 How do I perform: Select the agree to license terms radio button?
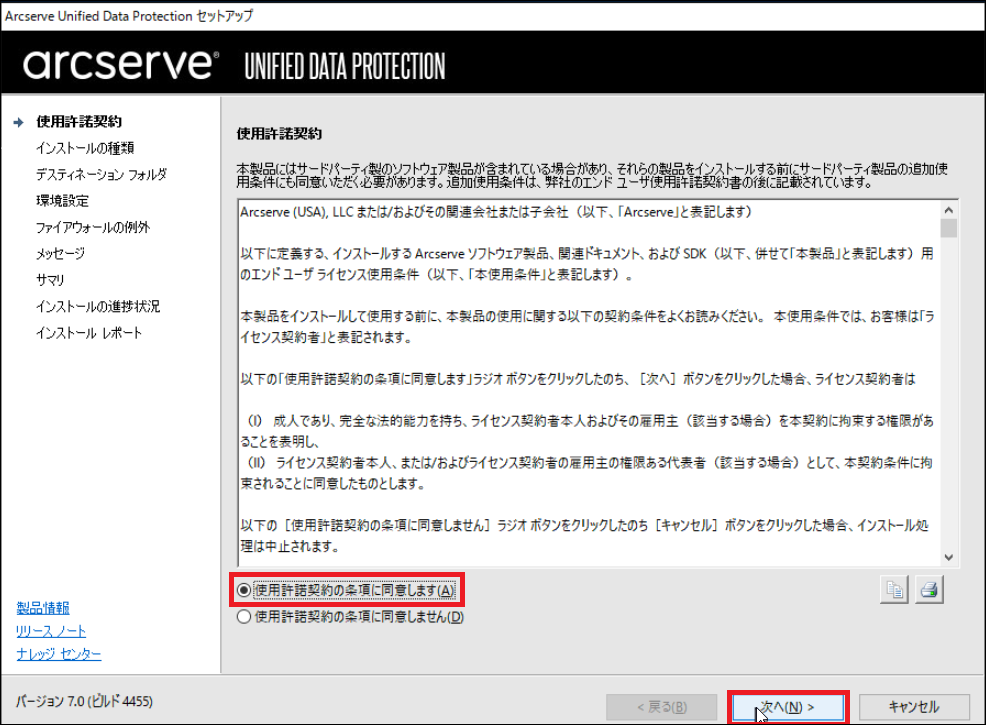click(x=244, y=590)
